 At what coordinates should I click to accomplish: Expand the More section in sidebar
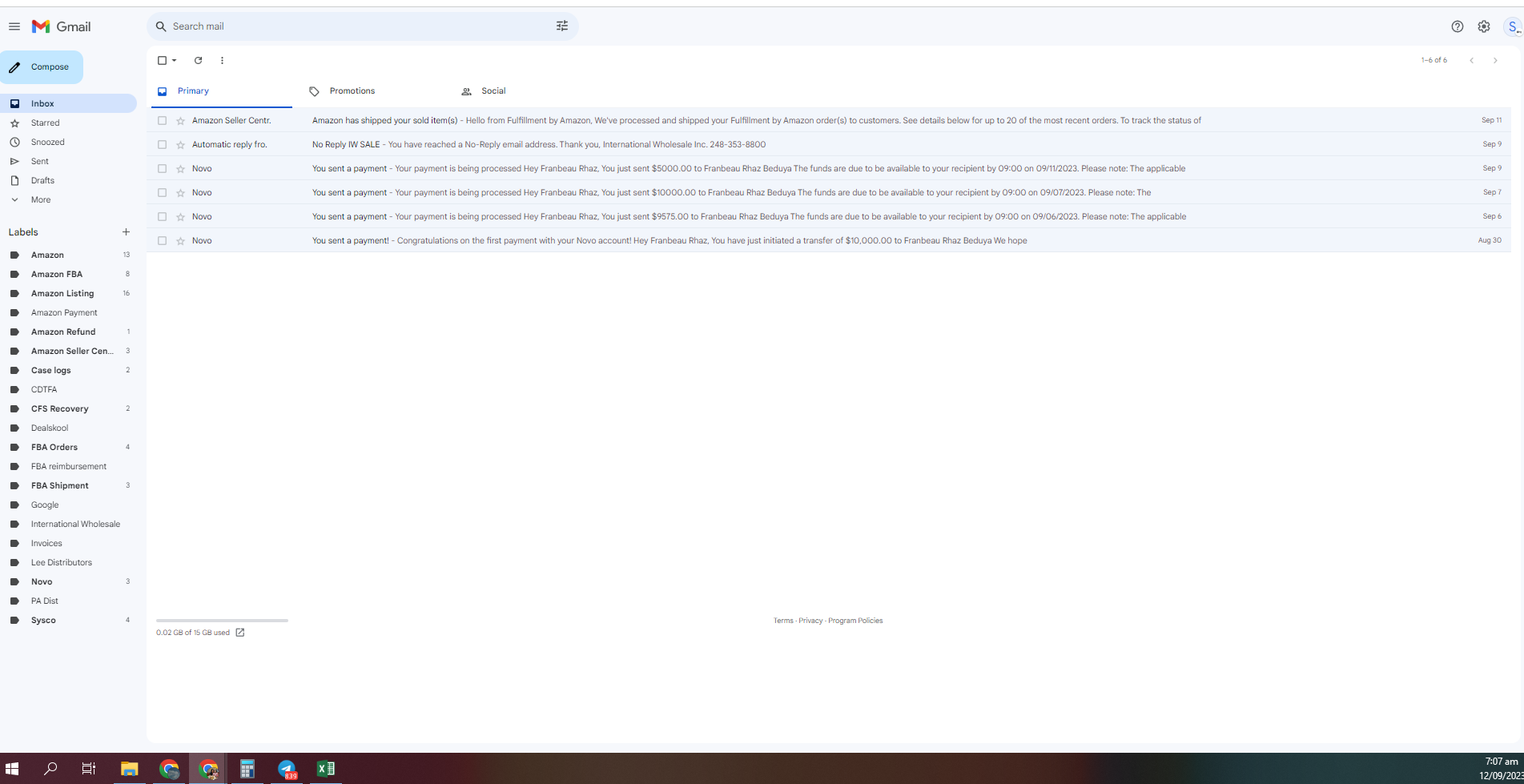(40, 199)
